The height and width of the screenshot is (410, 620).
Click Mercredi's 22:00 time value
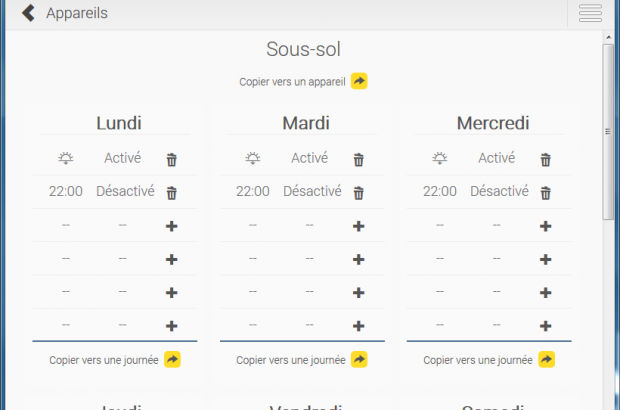coord(438,191)
